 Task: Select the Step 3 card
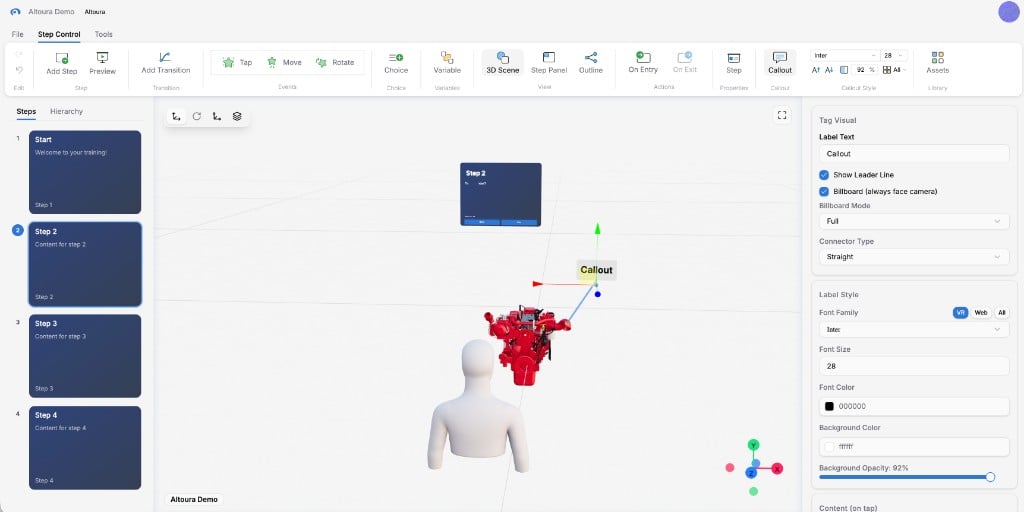[85, 356]
